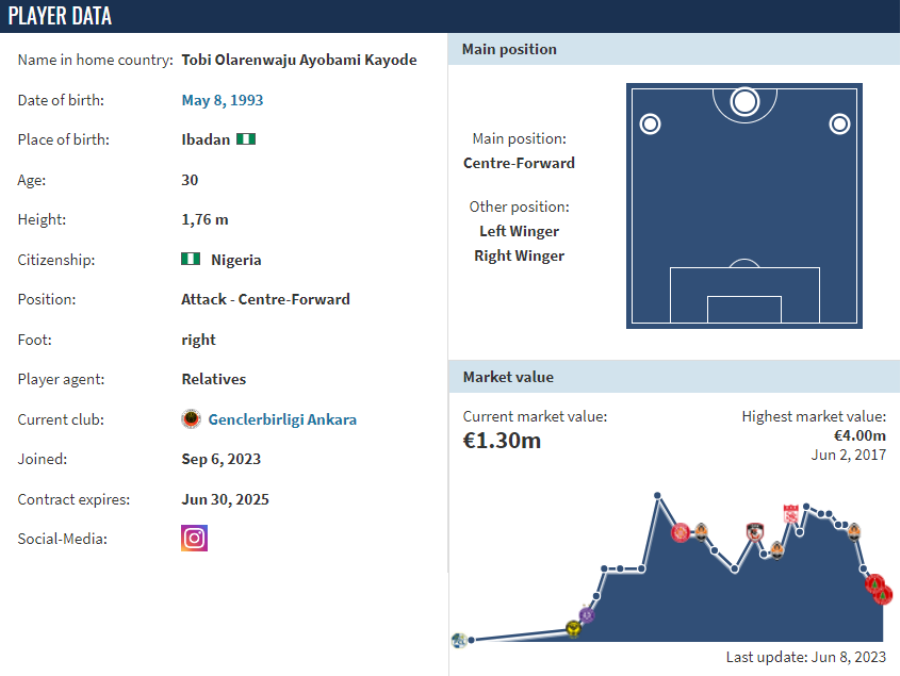Open the Instagram social media icon

[x=194, y=538]
